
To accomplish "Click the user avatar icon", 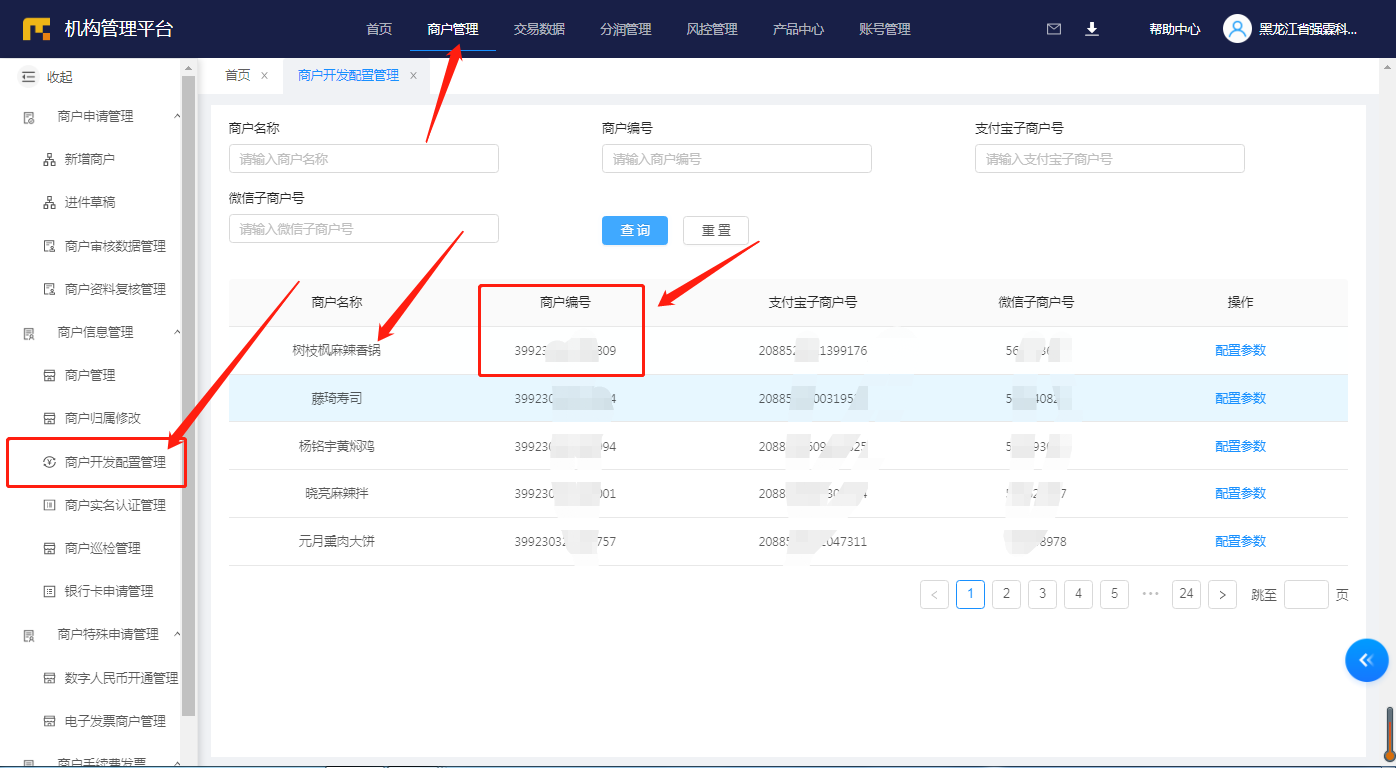I will [1237, 29].
